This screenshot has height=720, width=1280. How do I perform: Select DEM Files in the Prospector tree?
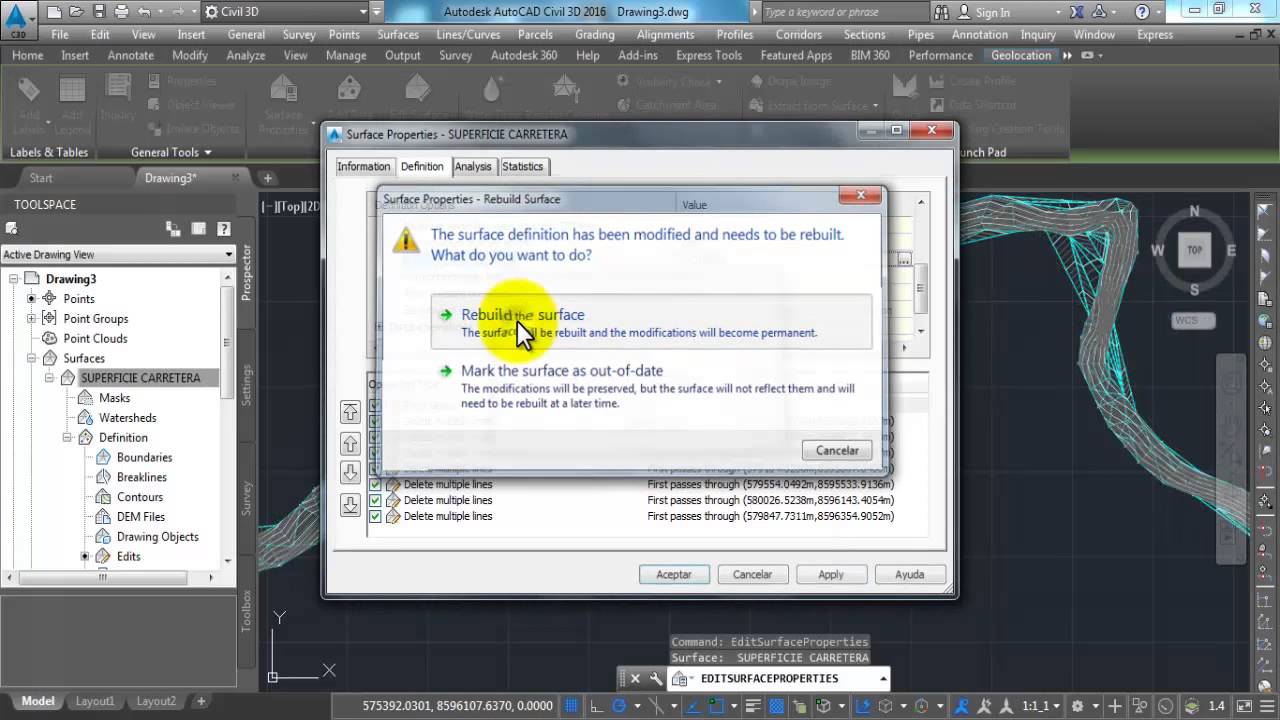pyautogui.click(x=140, y=517)
